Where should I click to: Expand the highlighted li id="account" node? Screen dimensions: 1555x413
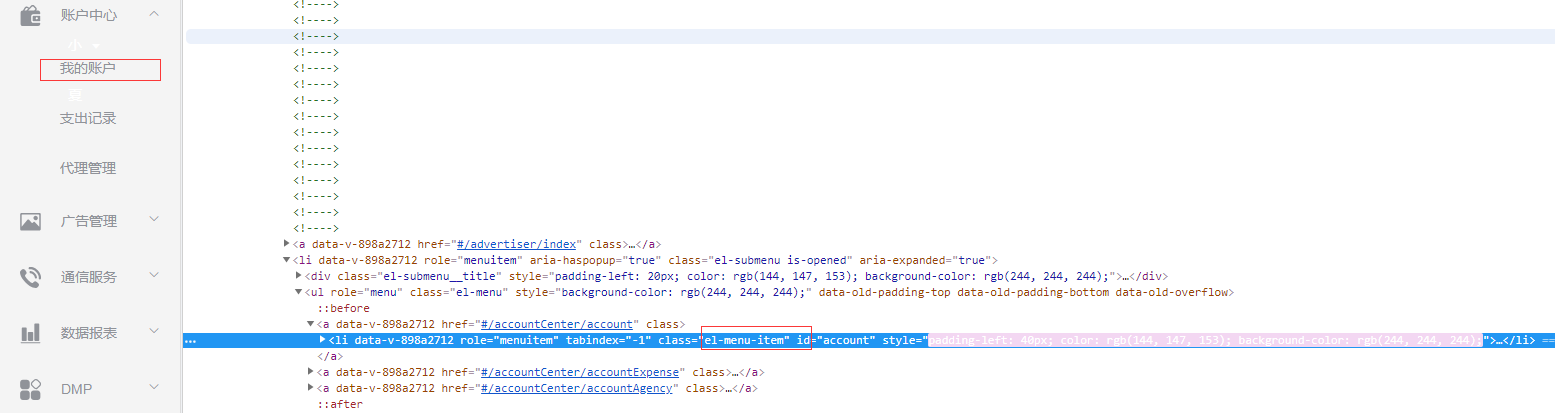(x=323, y=340)
